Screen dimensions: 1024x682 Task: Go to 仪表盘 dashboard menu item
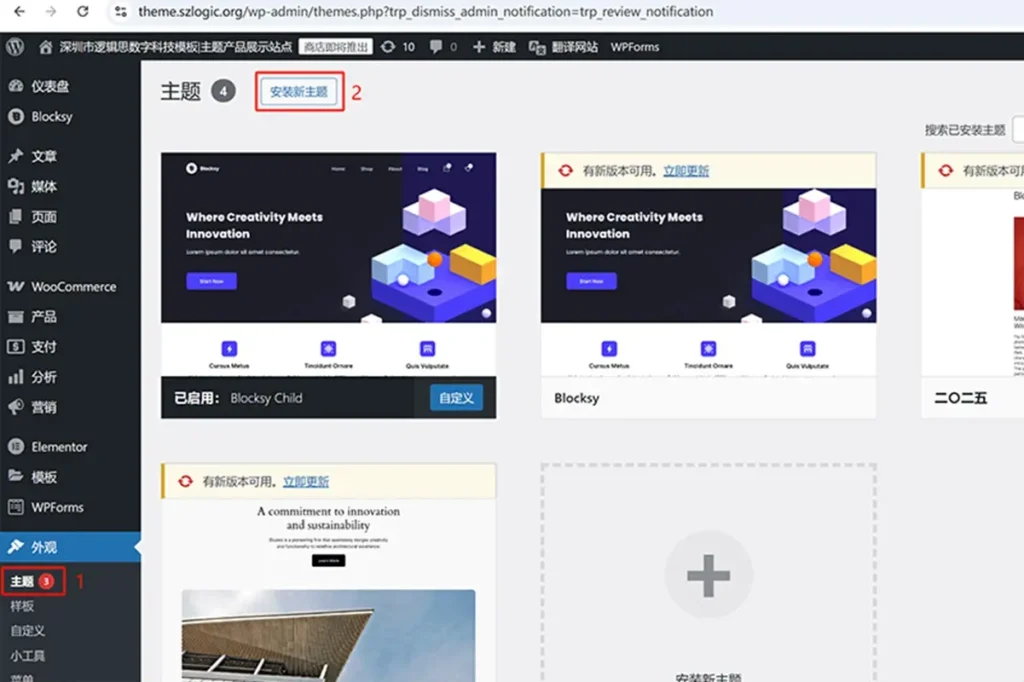point(45,87)
